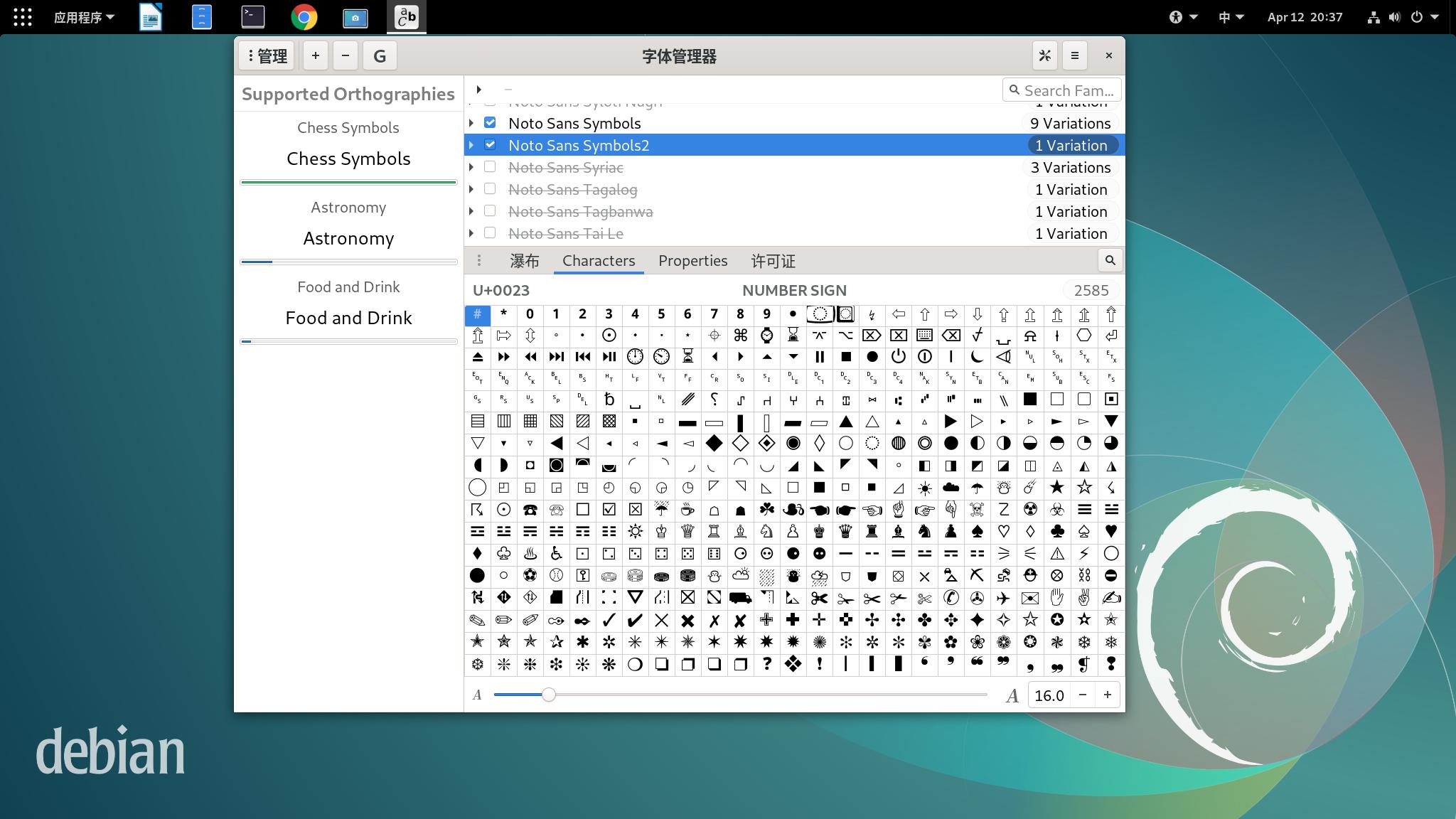Open the 应用程序 applications menu
Image resolution: width=1456 pixels, height=819 pixels.
(84, 17)
